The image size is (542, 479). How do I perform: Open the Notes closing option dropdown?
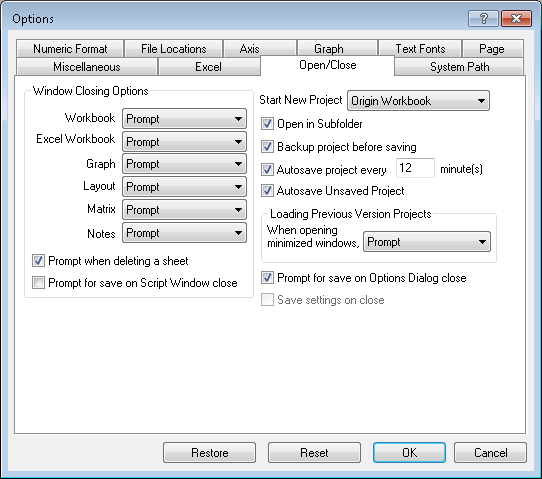click(184, 233)
